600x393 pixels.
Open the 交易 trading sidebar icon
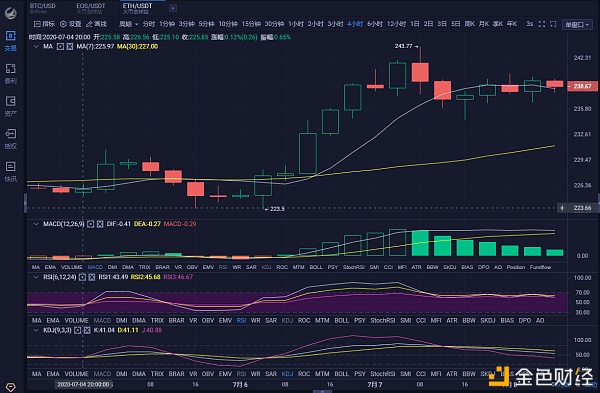click(x=10, y=41)
